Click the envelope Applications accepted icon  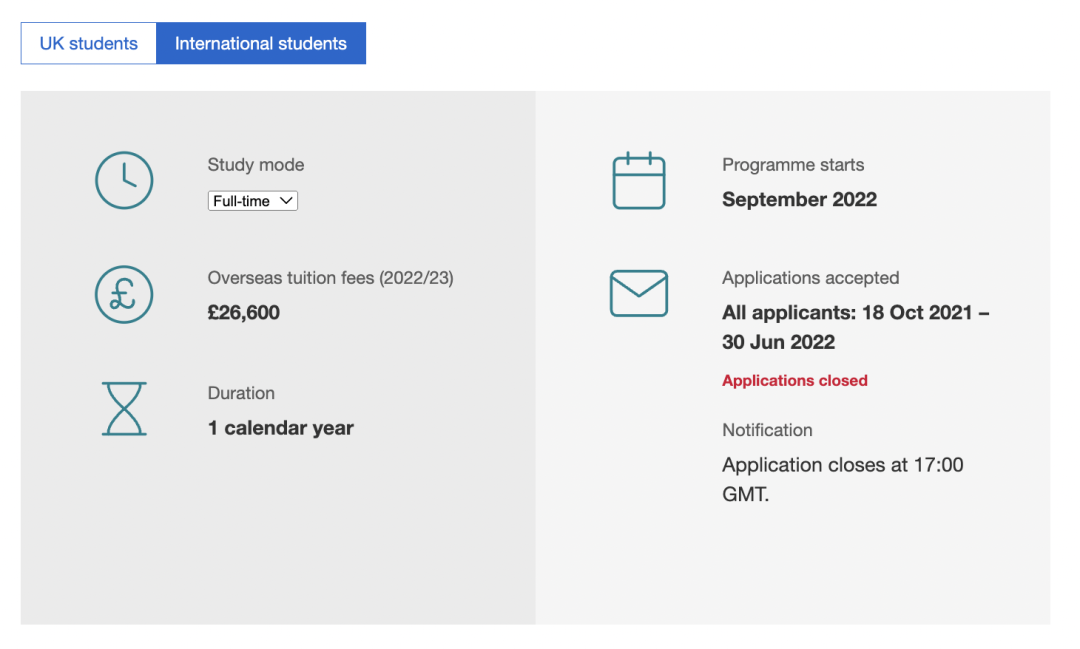tap(638, 293)
